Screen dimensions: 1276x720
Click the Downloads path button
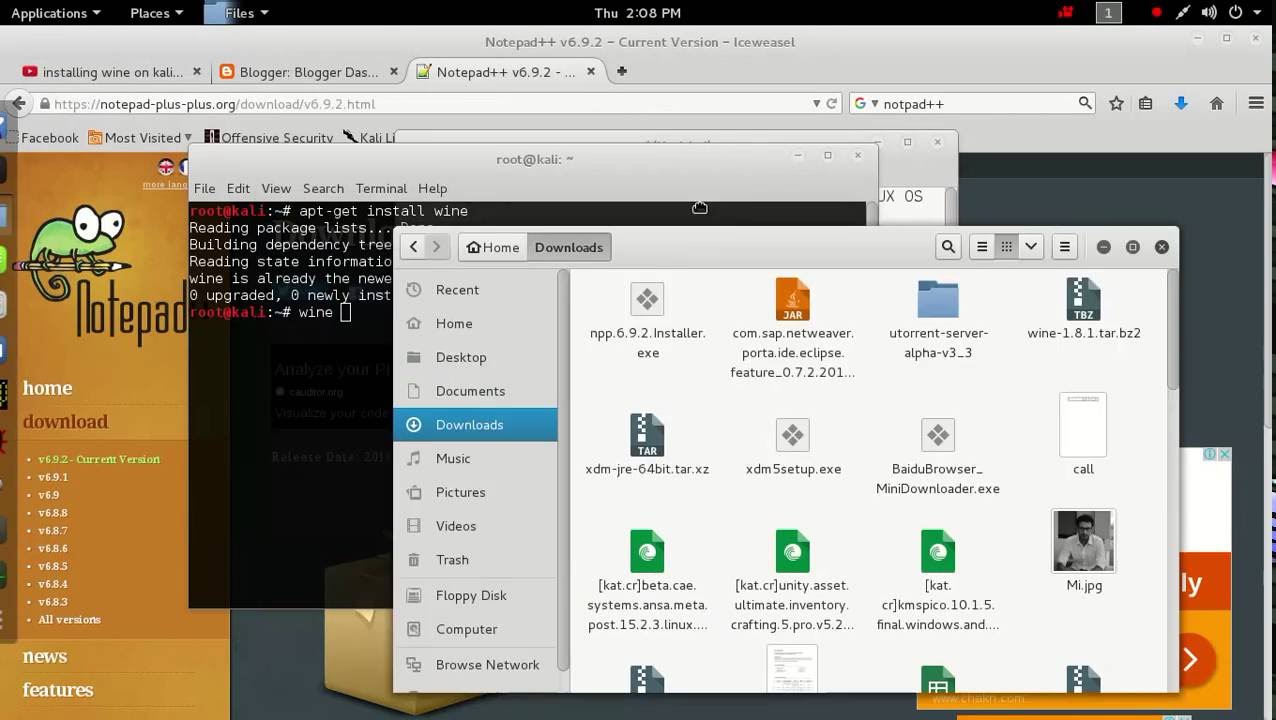568,247
